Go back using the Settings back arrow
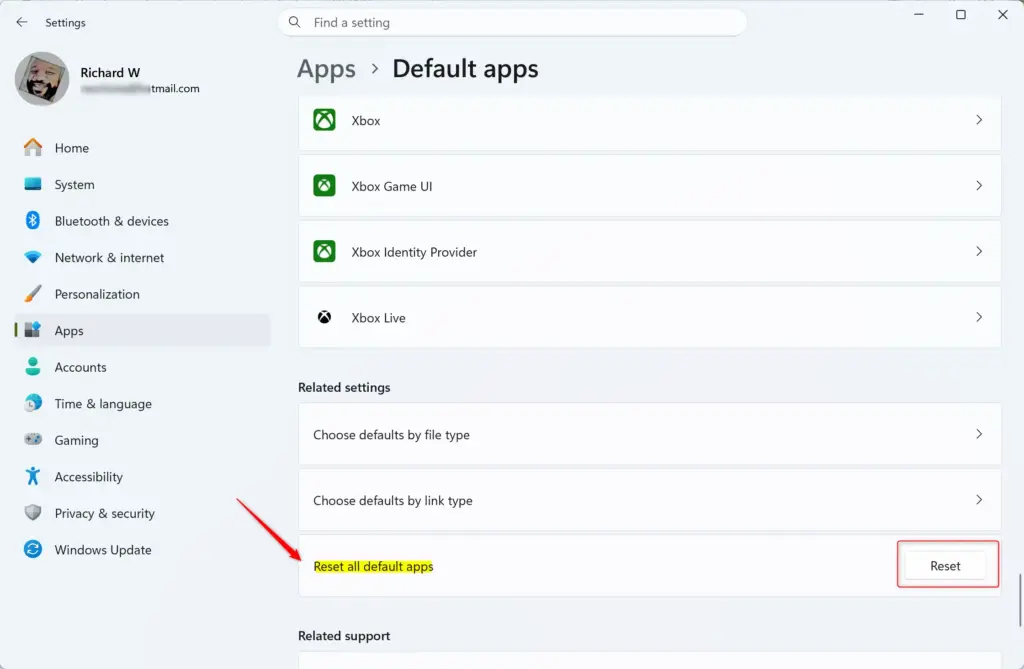This screenshot has width=1024, height=669. click(22, 22)
